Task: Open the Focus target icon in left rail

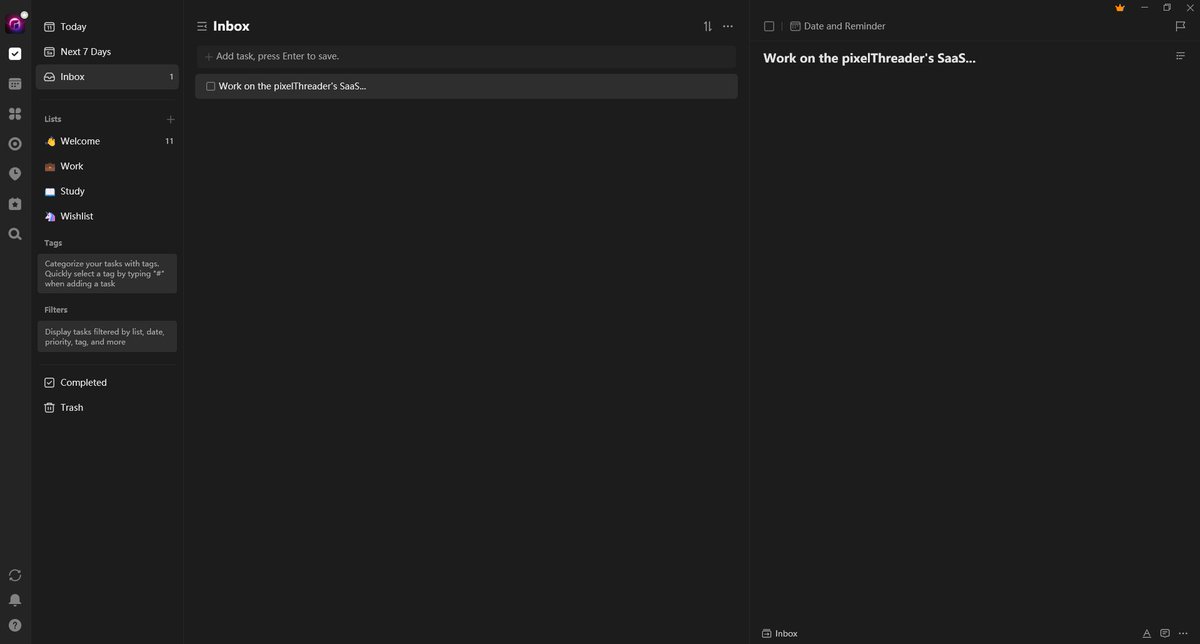Action: (x=15, y=144)
